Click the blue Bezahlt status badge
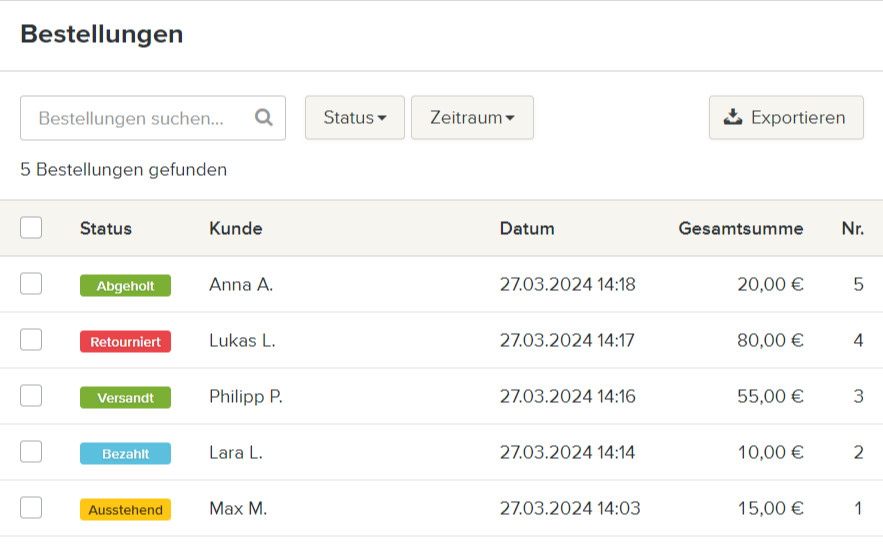 125,454
